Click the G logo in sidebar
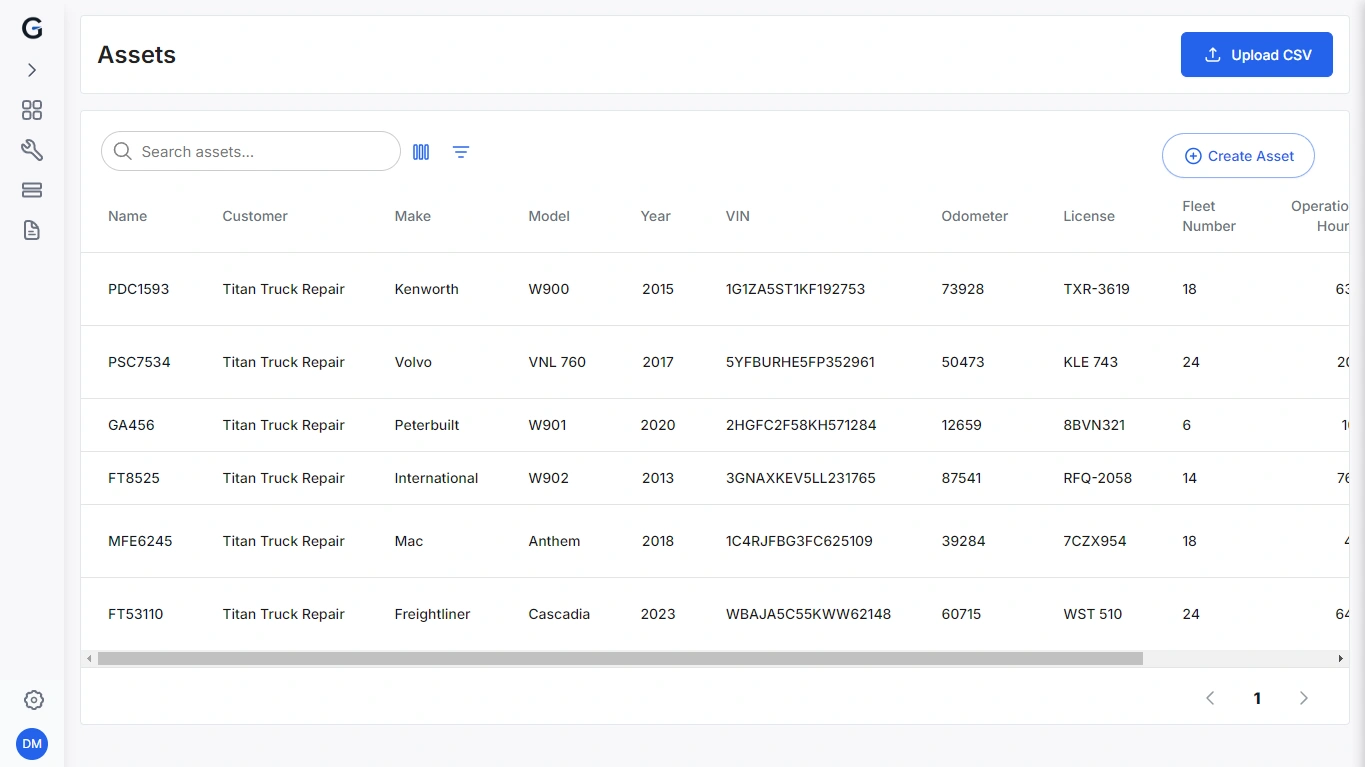 (32, 29)
